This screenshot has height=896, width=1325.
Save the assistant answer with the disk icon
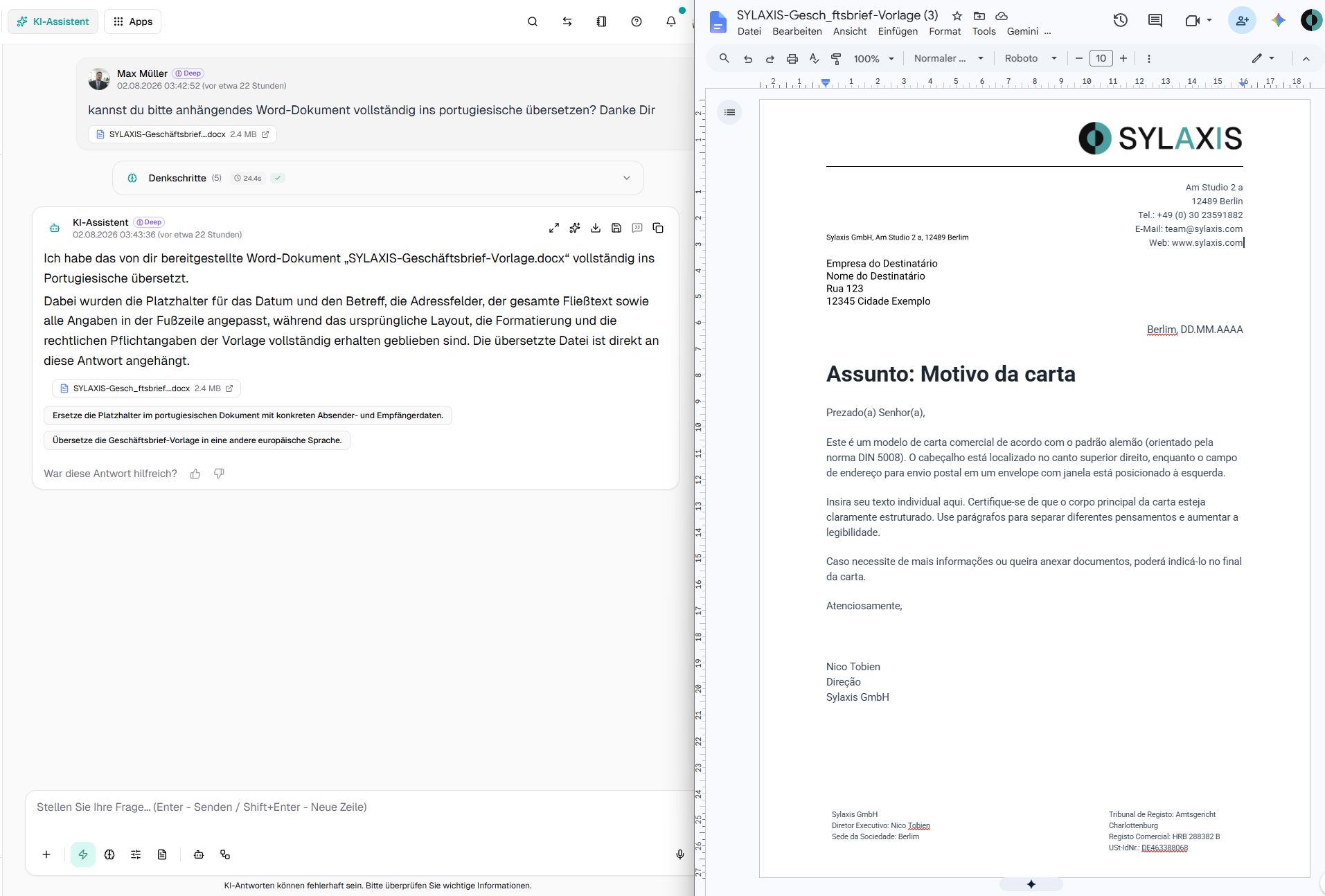[x=616, y=228]
